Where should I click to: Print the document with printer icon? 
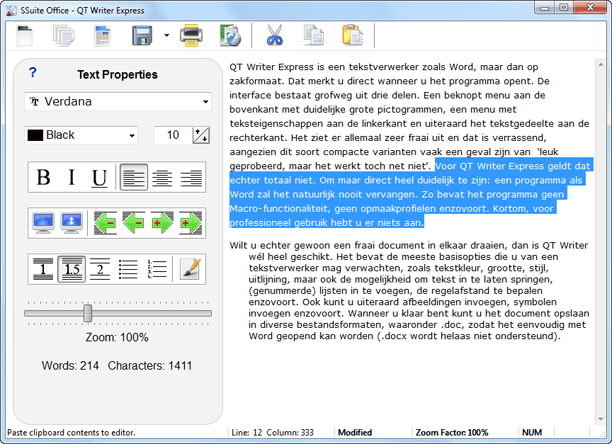(191, 36)
